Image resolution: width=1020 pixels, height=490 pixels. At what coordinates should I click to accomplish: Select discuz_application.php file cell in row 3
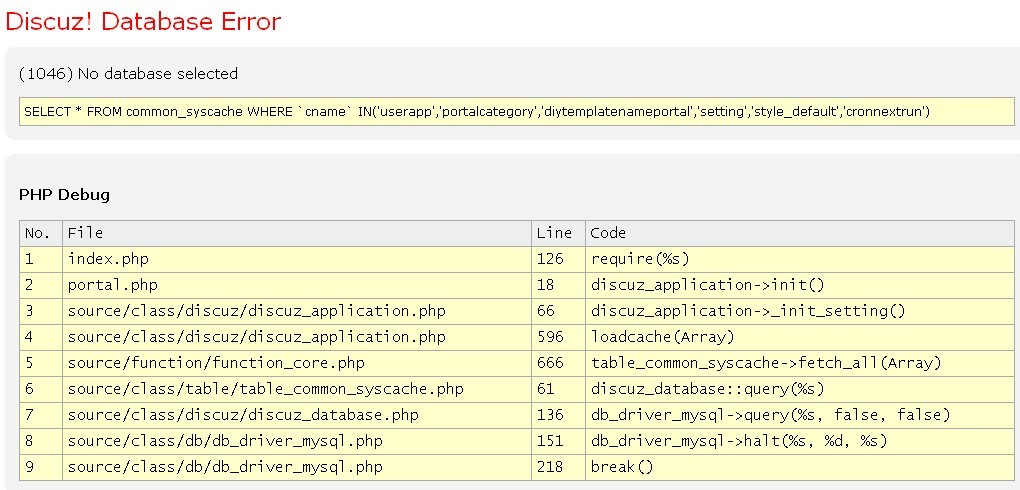click(x=297, y=311)
